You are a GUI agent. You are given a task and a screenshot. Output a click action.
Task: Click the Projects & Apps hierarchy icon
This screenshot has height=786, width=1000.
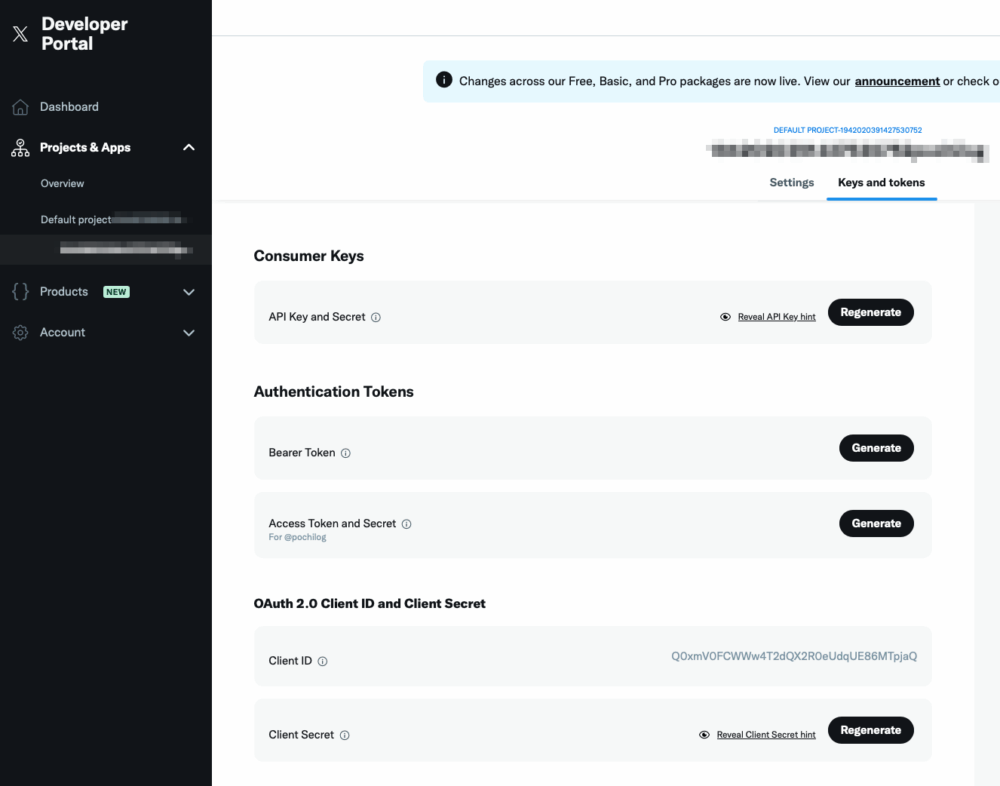(x=20, y=148)
